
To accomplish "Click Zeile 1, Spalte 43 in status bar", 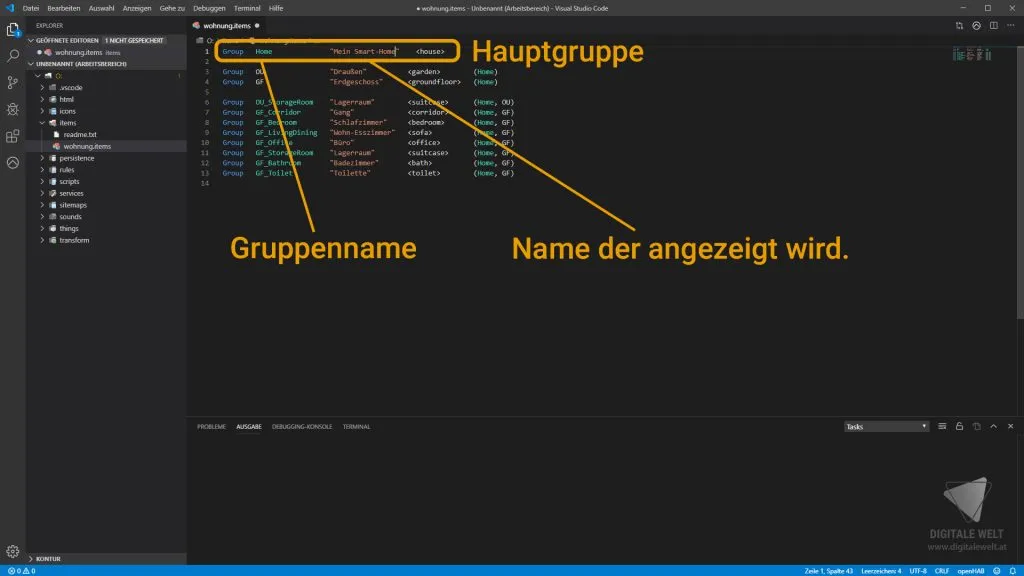I will (x=828, y=571).
